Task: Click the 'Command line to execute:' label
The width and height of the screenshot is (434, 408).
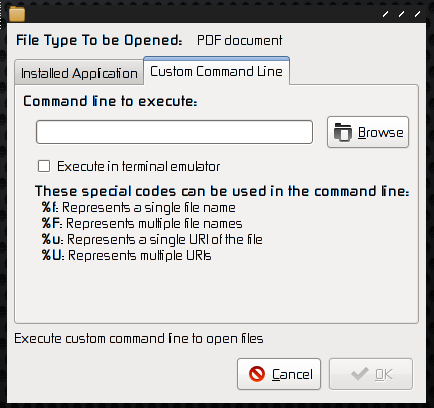Action: click(x=110, y=101)
